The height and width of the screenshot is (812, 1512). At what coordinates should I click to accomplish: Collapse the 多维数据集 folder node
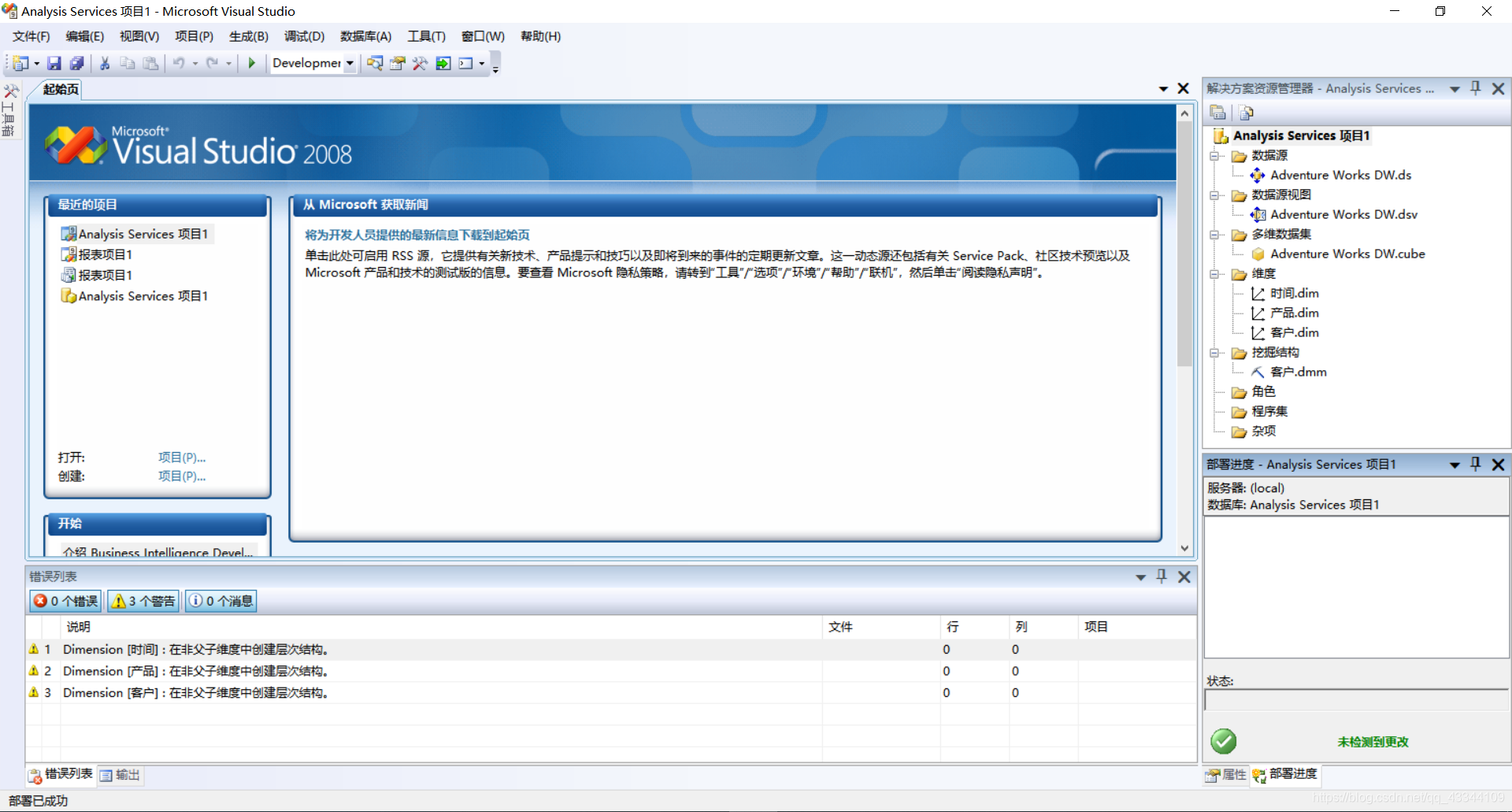click(1216, 235)
